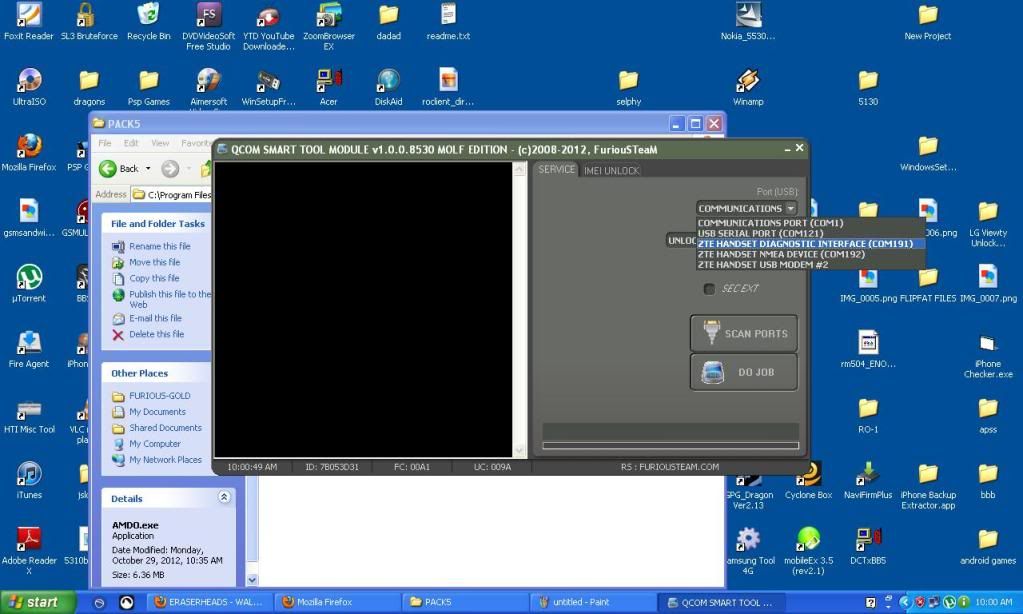Open the Foxit Reader desktop icon
The image size is (1023, 614).
point(28,16)
